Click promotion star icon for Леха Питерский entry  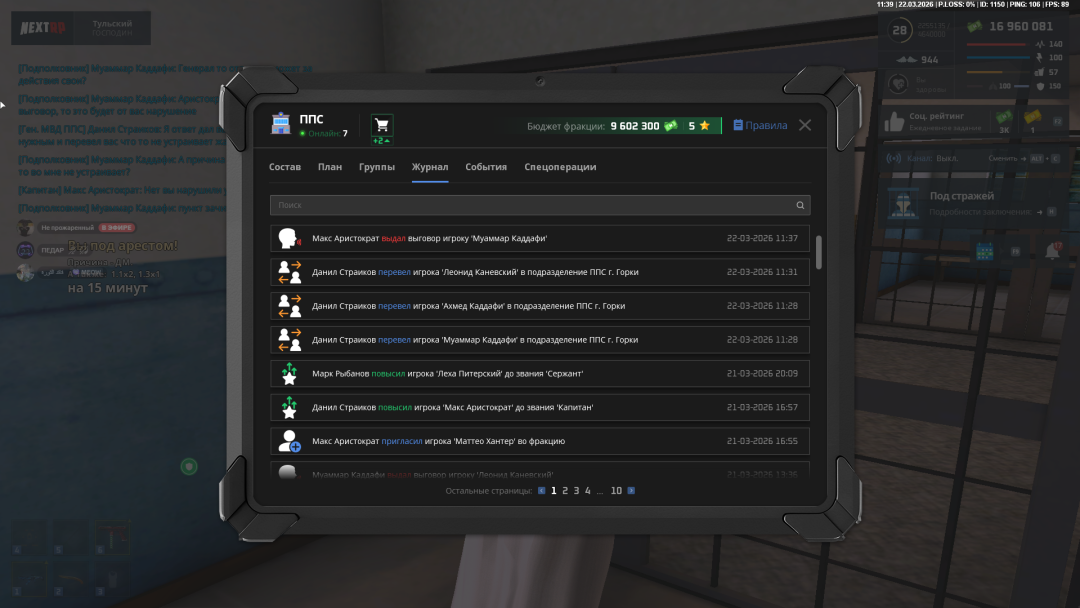coord(289,374)
